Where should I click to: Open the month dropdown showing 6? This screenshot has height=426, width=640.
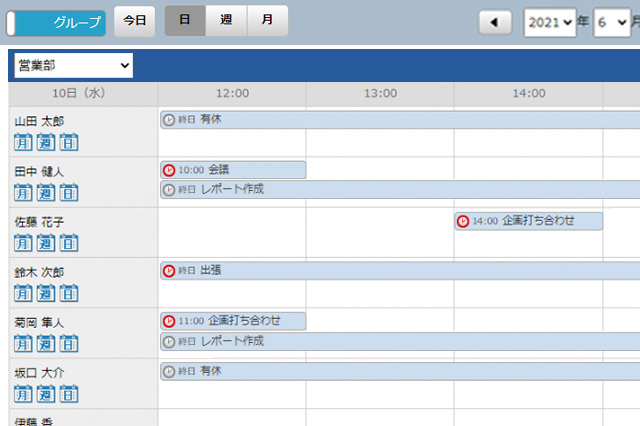610,22
